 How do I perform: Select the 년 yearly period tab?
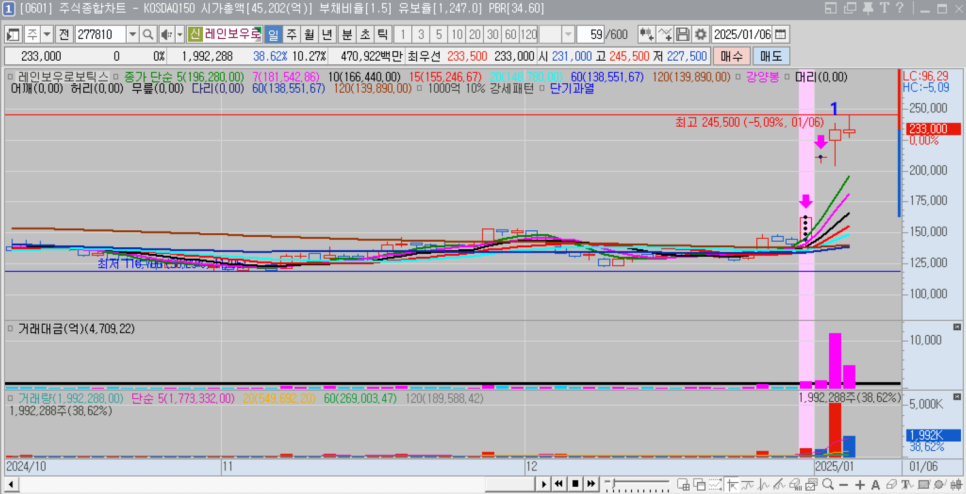click(327, 34)
